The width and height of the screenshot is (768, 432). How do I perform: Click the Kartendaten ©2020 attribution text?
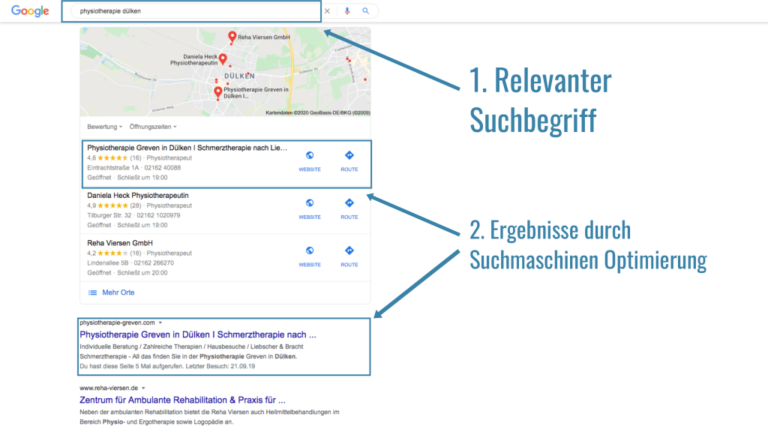point(318,113)
